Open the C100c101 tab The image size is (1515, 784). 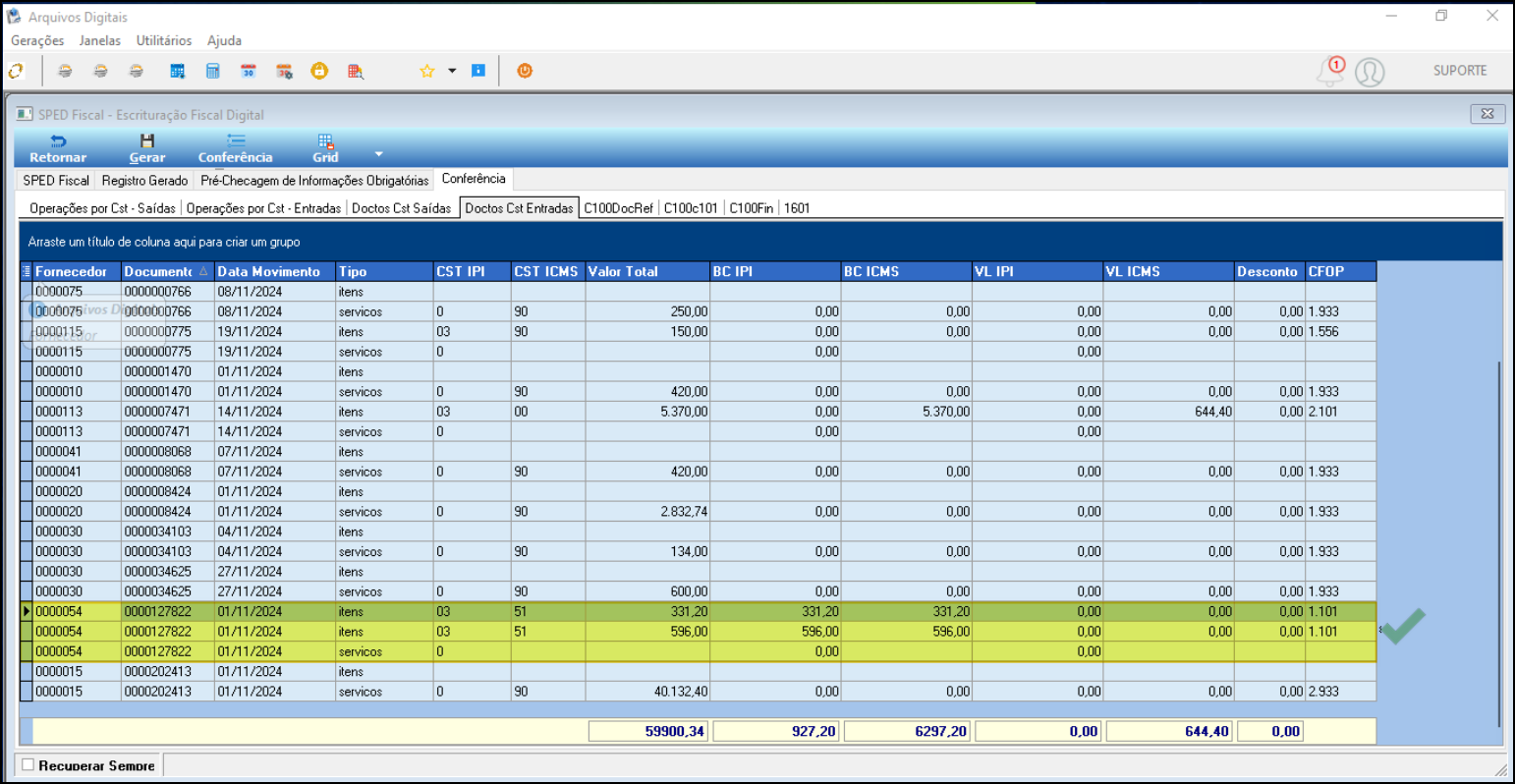(x=691, y=208)
